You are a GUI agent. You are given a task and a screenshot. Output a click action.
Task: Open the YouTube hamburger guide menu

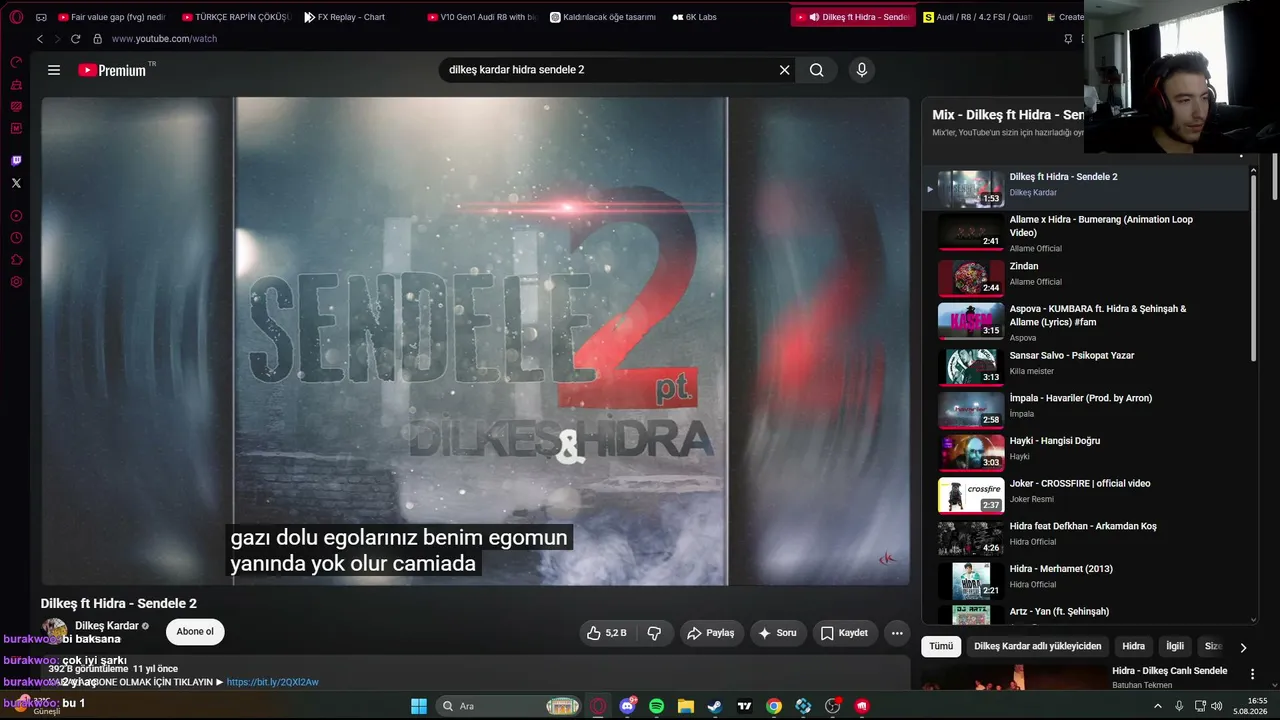[54, 70]
